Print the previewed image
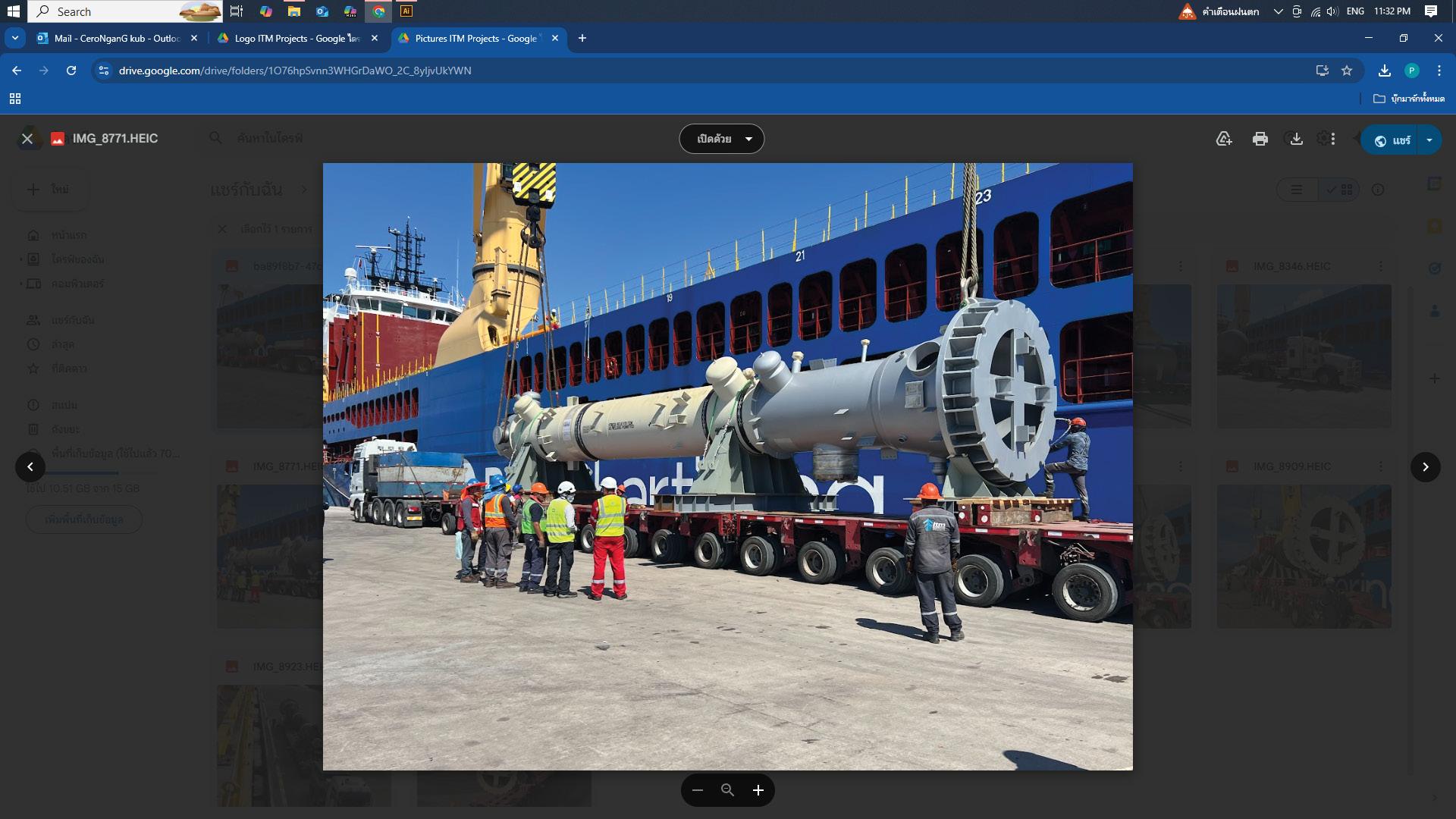 tap(1260, 139)
